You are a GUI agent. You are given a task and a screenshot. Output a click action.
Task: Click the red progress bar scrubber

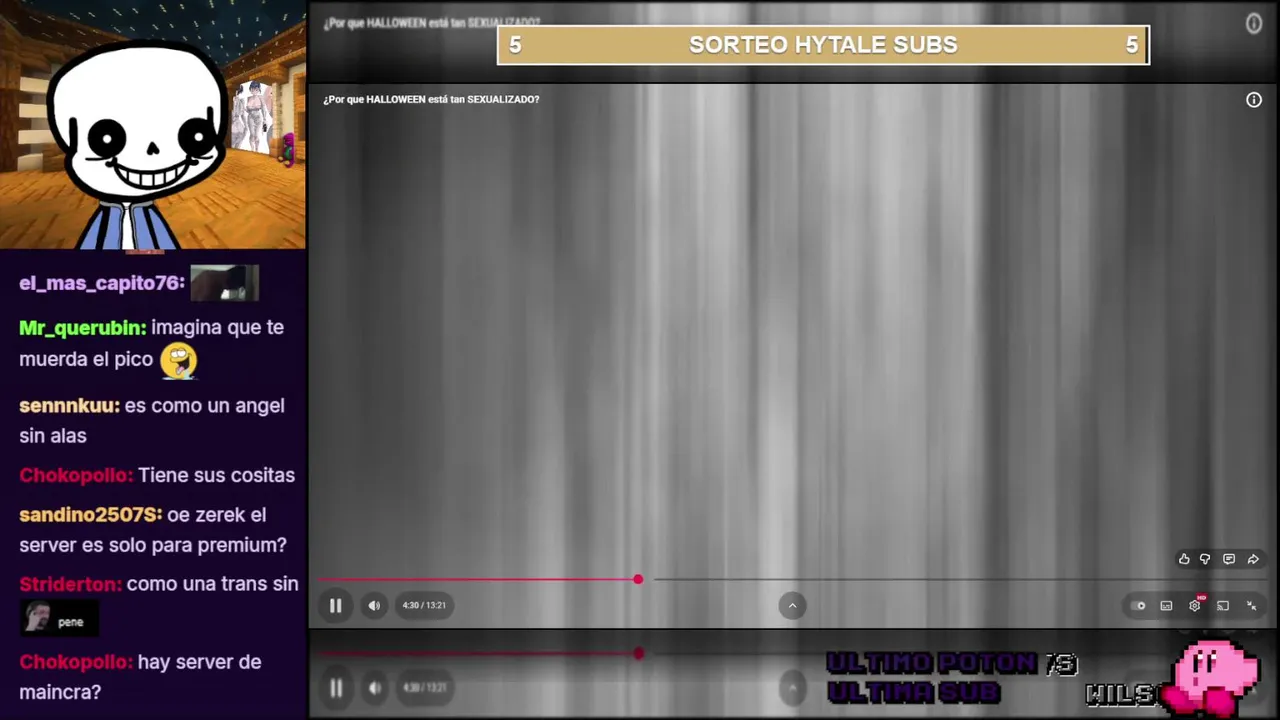(x=638, y=579)
